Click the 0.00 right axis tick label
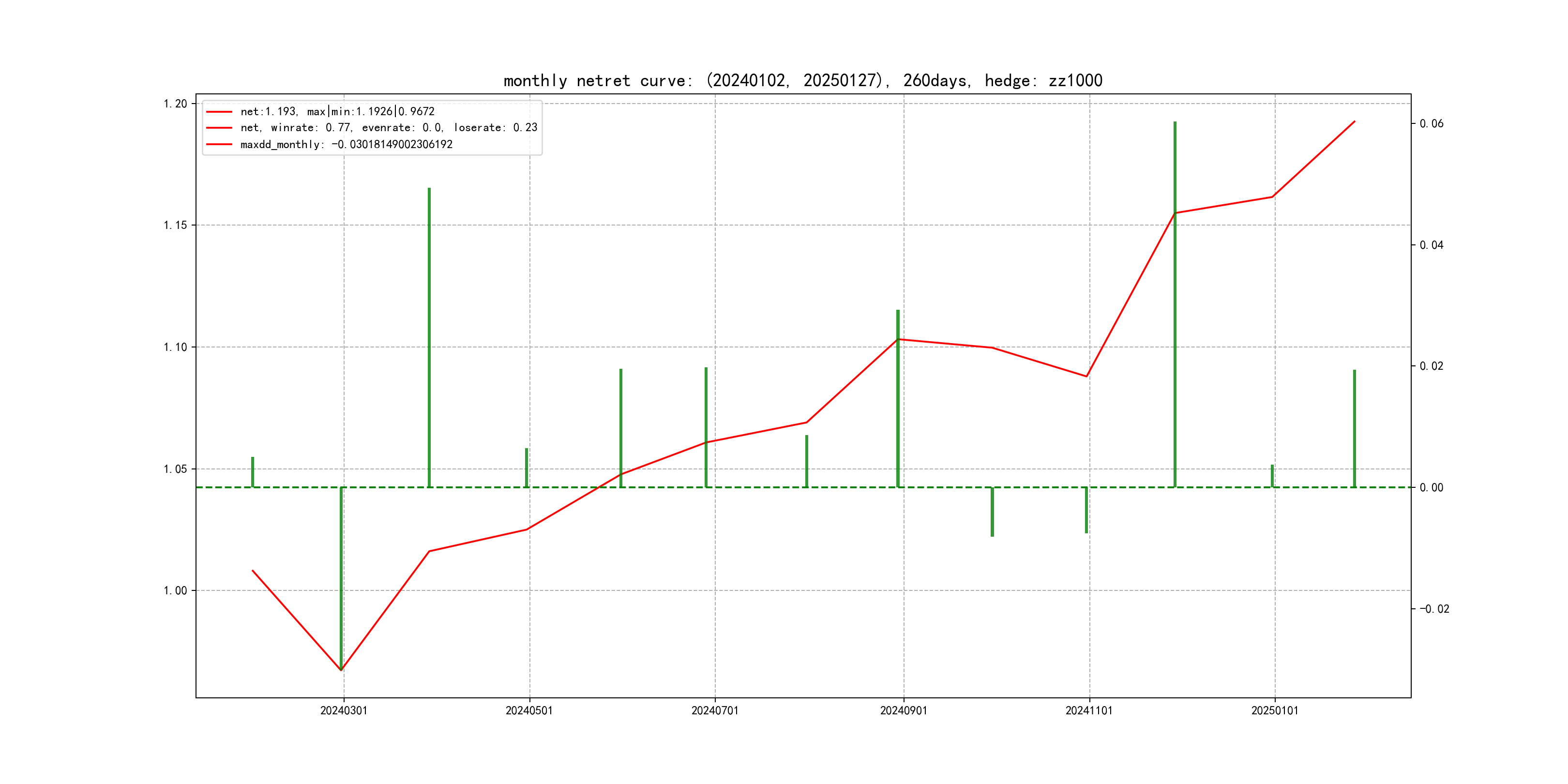1568x784 pixels. pyautogui.click(x=1431, y=487)
